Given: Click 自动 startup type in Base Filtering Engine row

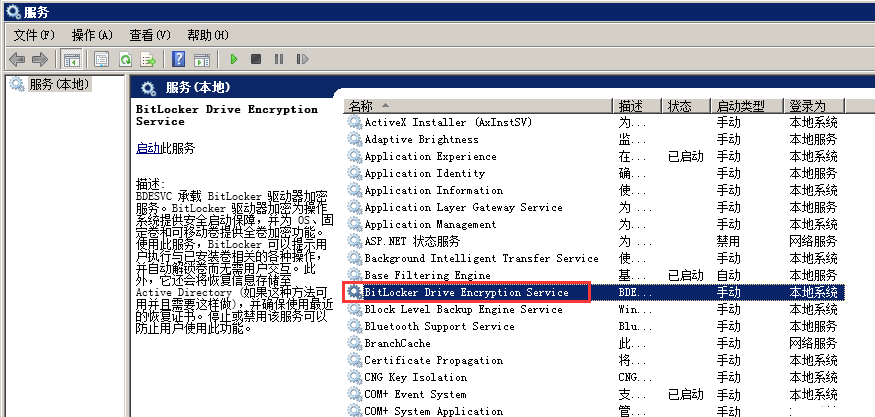Looking at the screenshot, I should pos(728,275).
